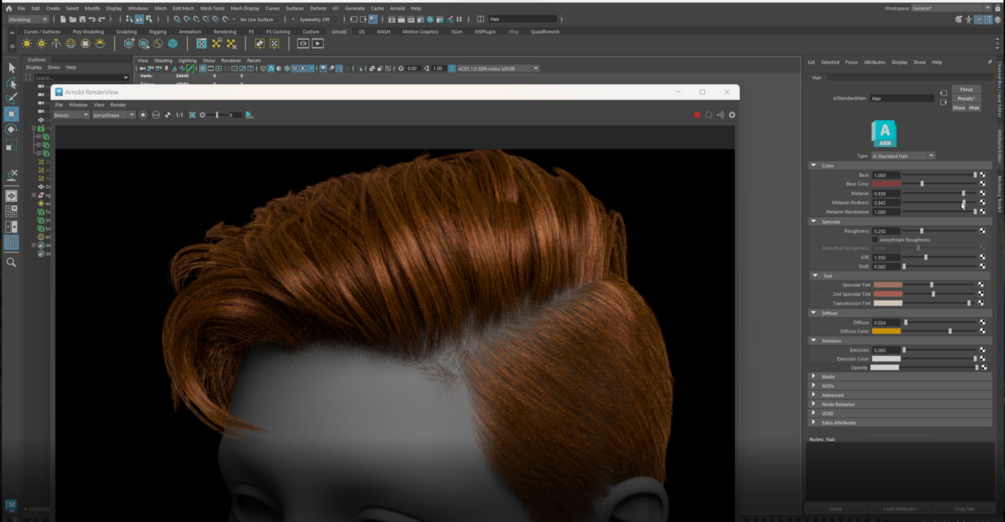Open the Beauty AOV dropdown
Viewport: 1005px width, 522px height.
(71, 115)
